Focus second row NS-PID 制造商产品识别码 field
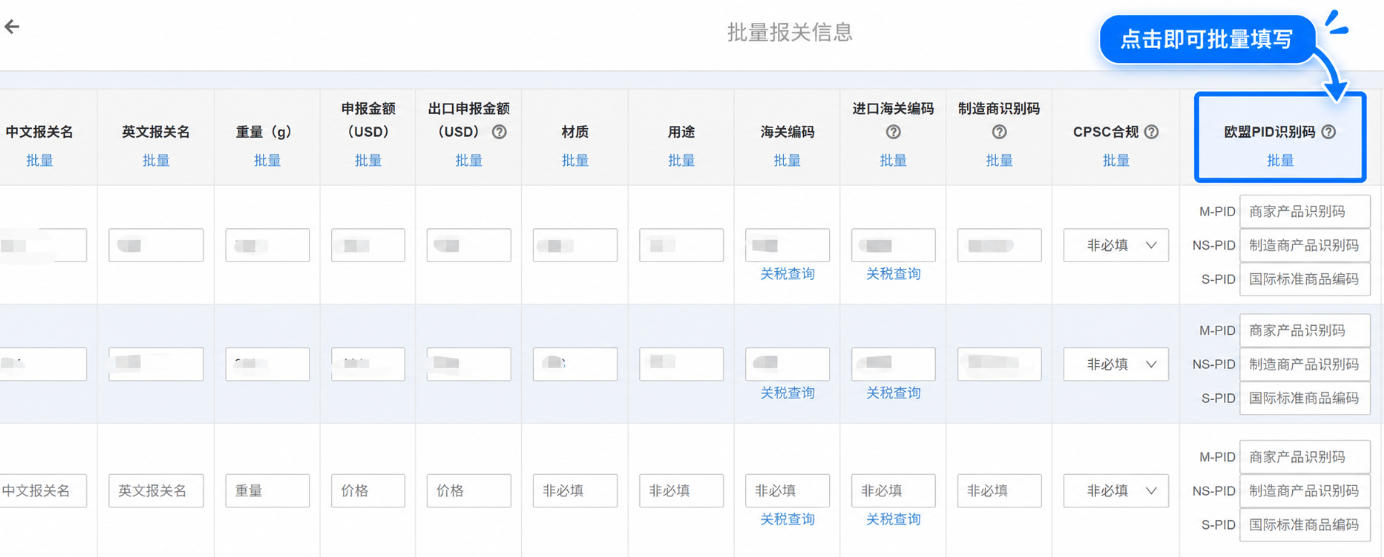The height and width of the screenshot is (557, 1384). tap(1305, 364)
